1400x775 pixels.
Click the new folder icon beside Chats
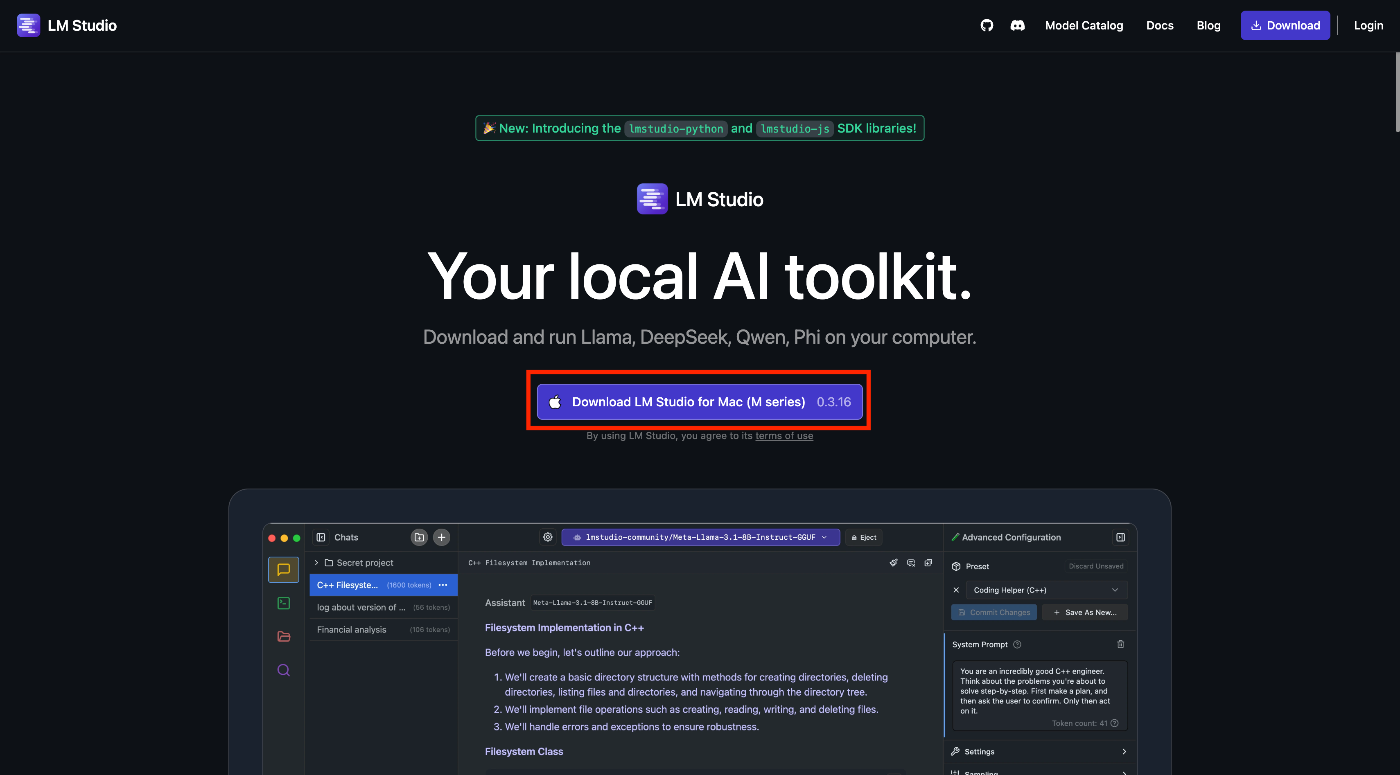419,537
